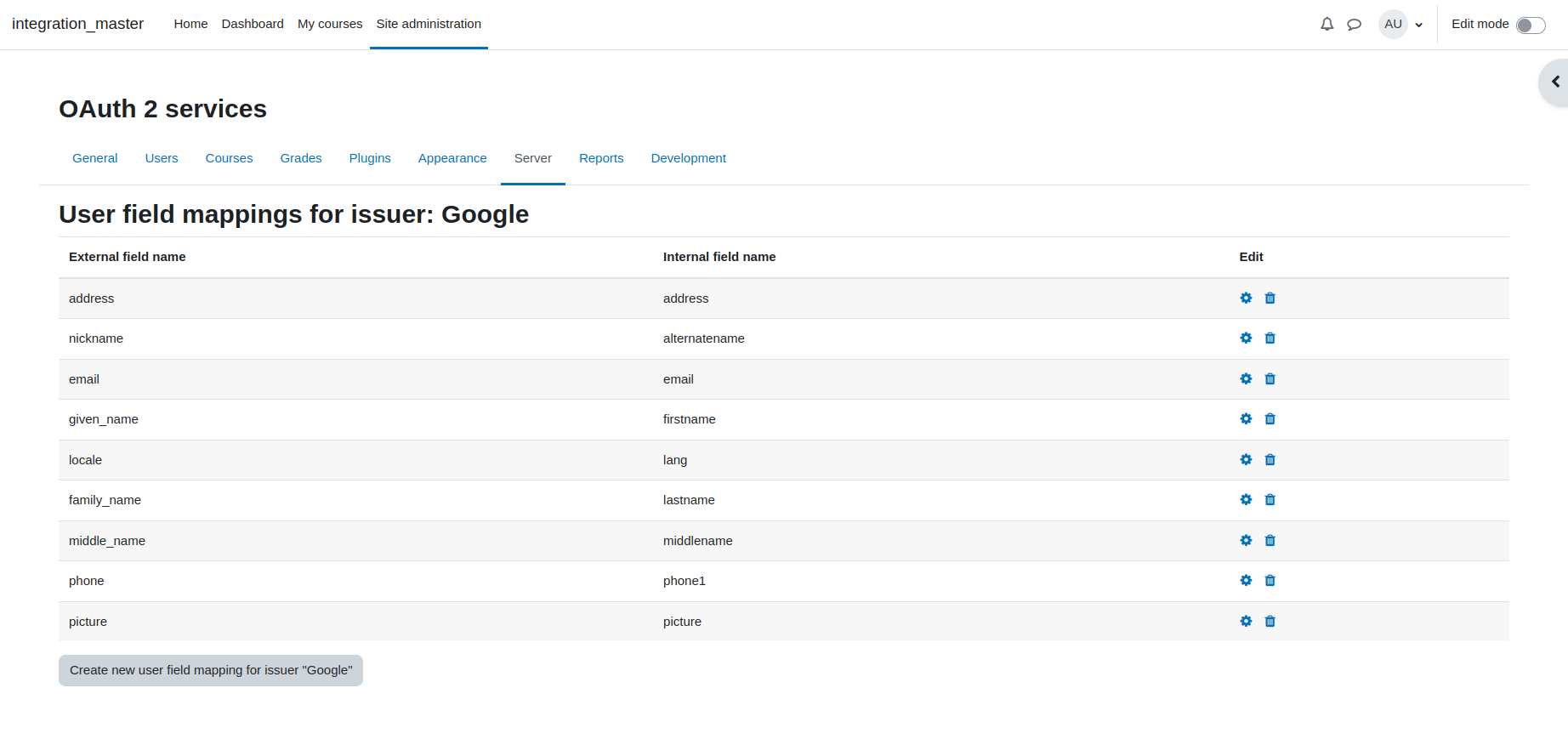
Task: Edit the locale mapping gear icon
Action: [x=1246, y=460]
